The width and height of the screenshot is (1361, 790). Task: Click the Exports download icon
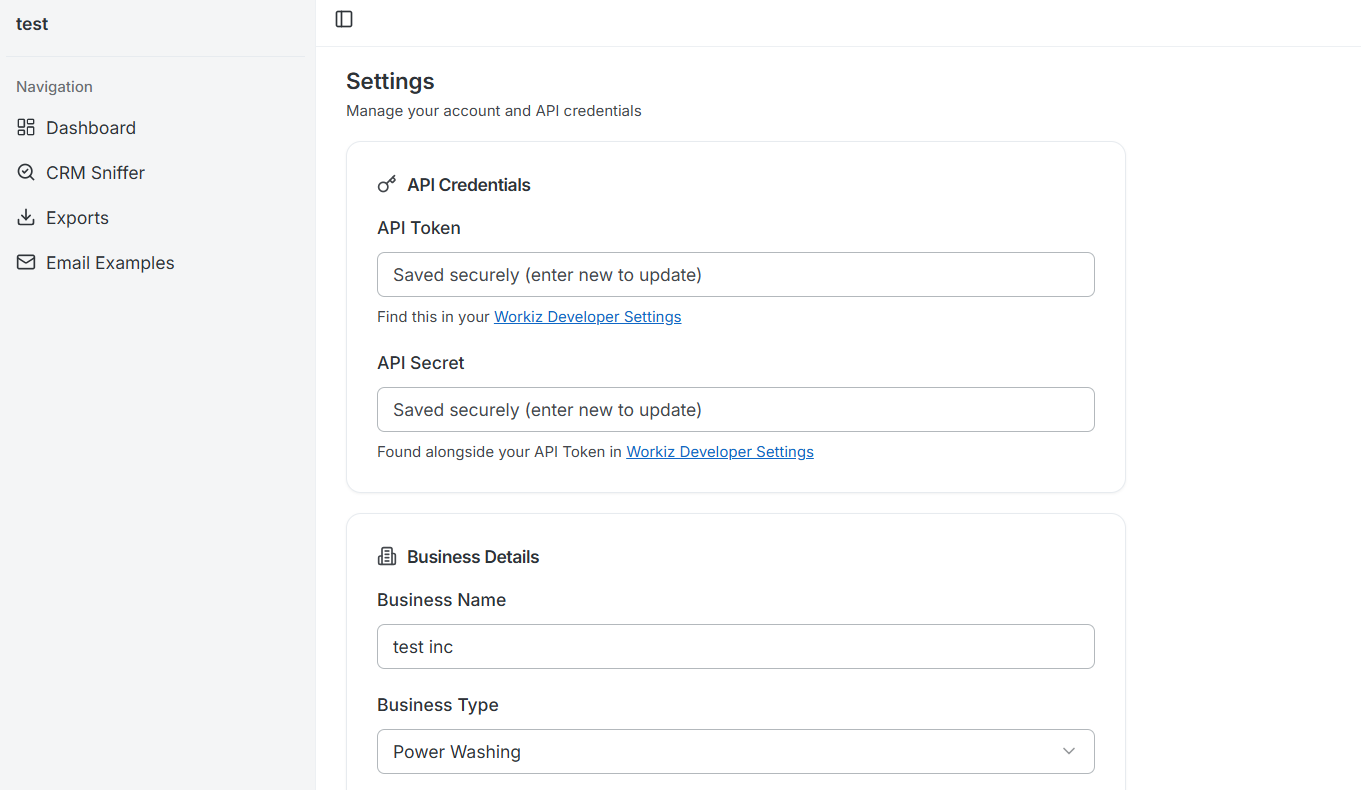point(25,217)
